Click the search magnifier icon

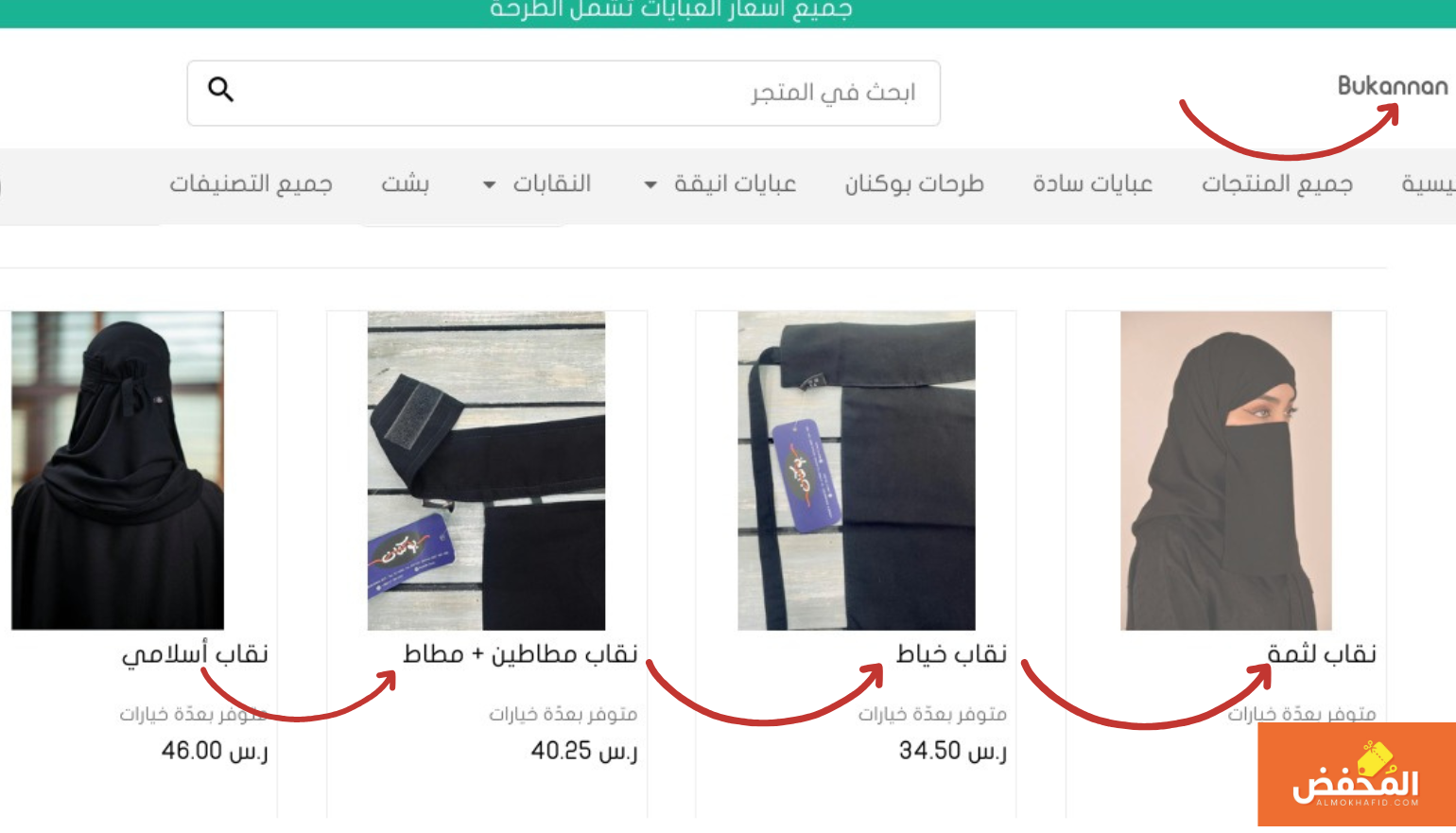220,90
